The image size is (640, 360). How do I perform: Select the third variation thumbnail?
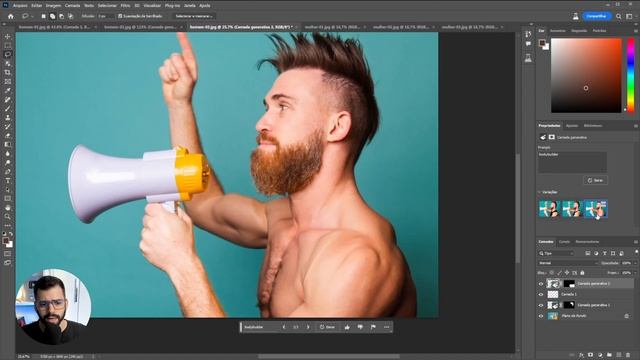click(596, 209)
